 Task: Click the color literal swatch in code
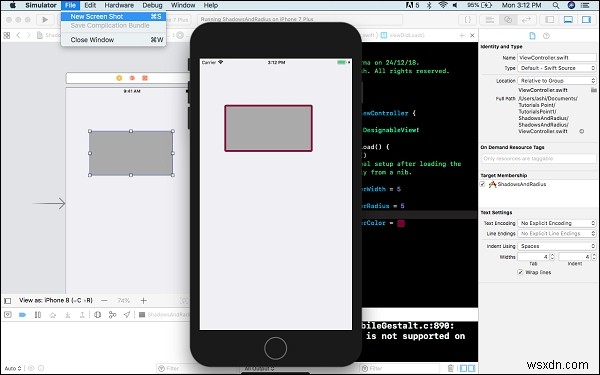(401, 223)
